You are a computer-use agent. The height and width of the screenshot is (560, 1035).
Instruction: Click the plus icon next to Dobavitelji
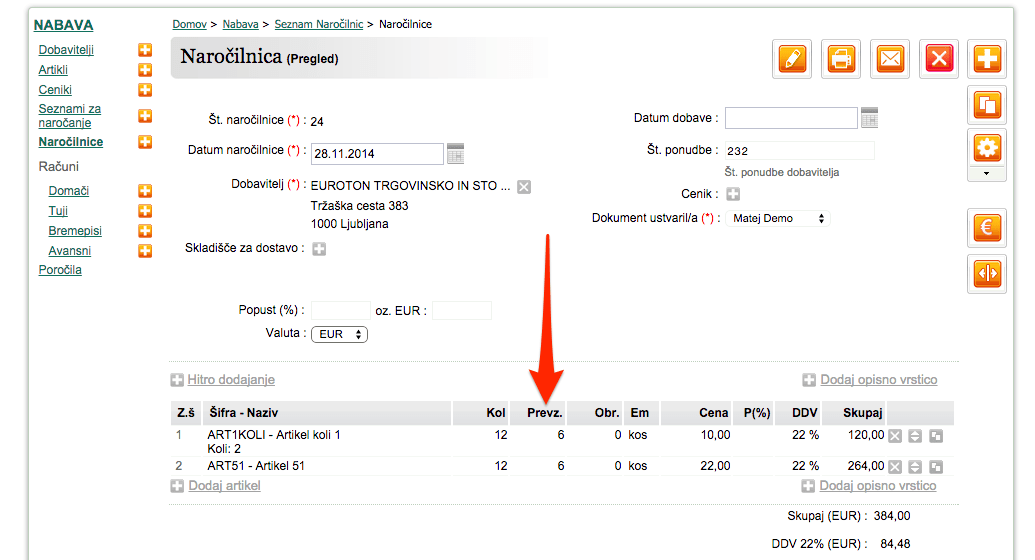pyautogui.click(x=145, y=50)
